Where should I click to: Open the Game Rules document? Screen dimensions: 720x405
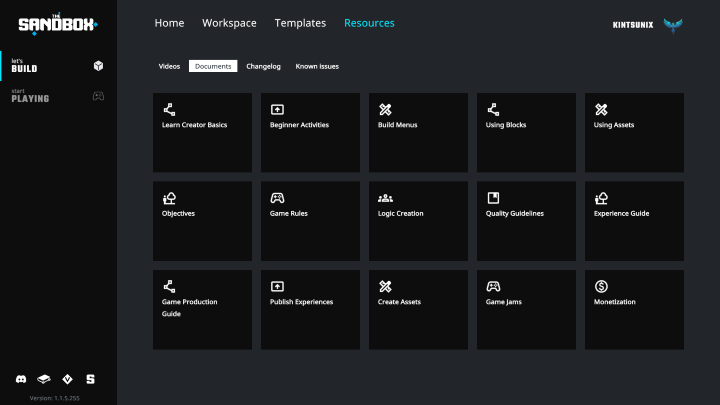click(x=310, y=221)
